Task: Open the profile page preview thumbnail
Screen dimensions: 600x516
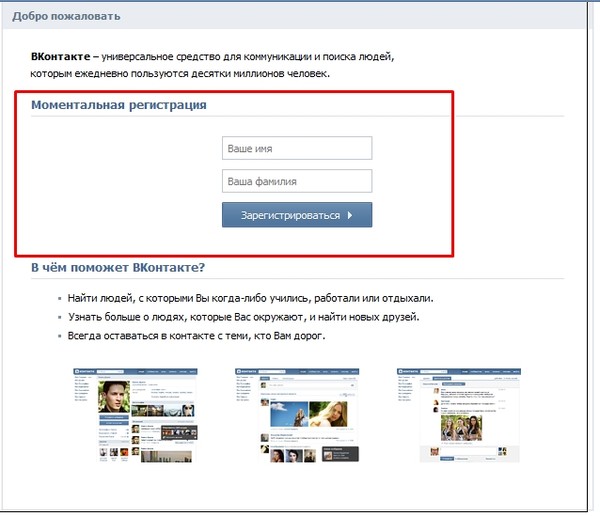Action: click(x=135, y=415)
